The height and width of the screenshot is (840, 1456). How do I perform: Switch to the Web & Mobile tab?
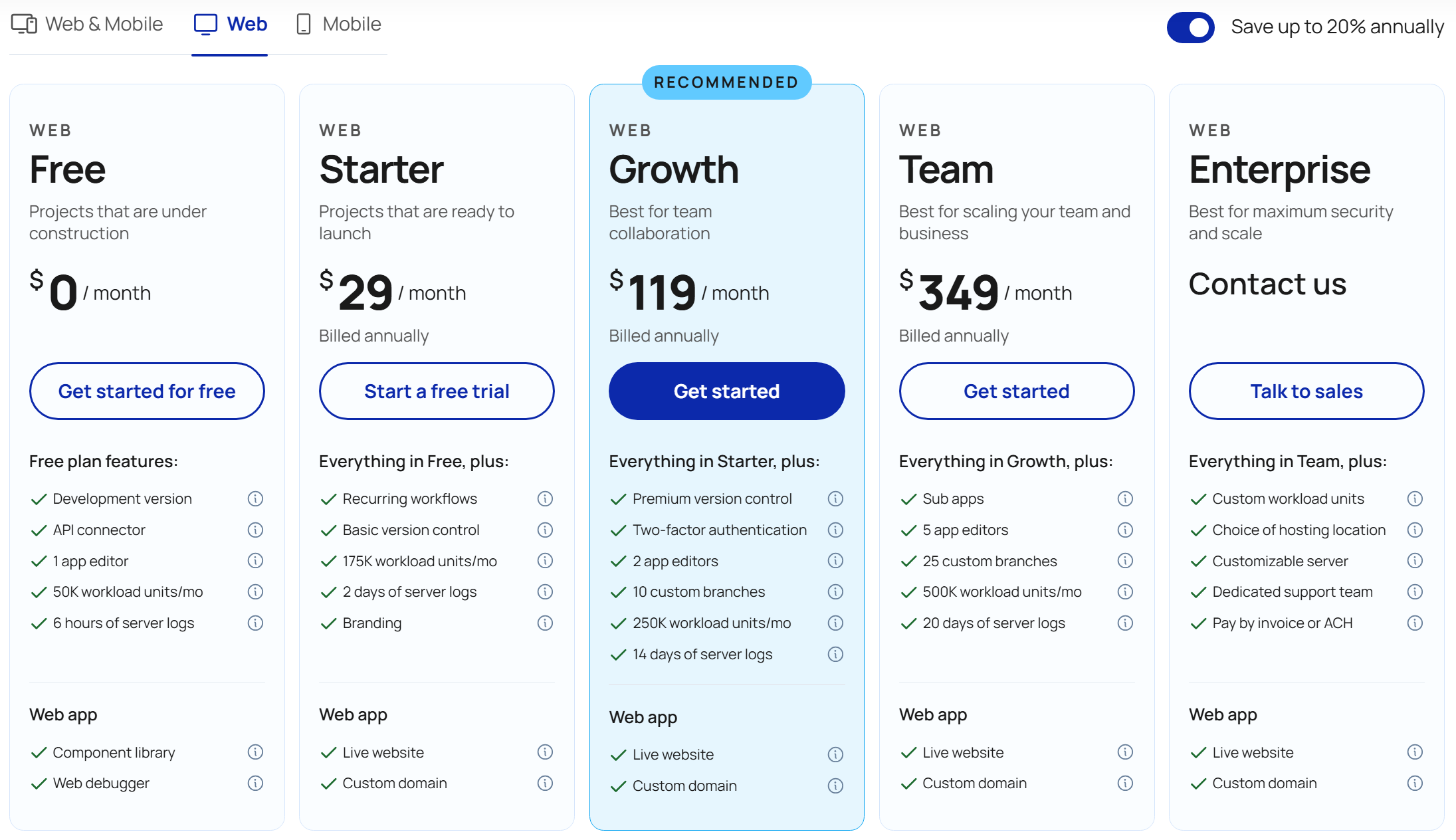tap(87, 25)
